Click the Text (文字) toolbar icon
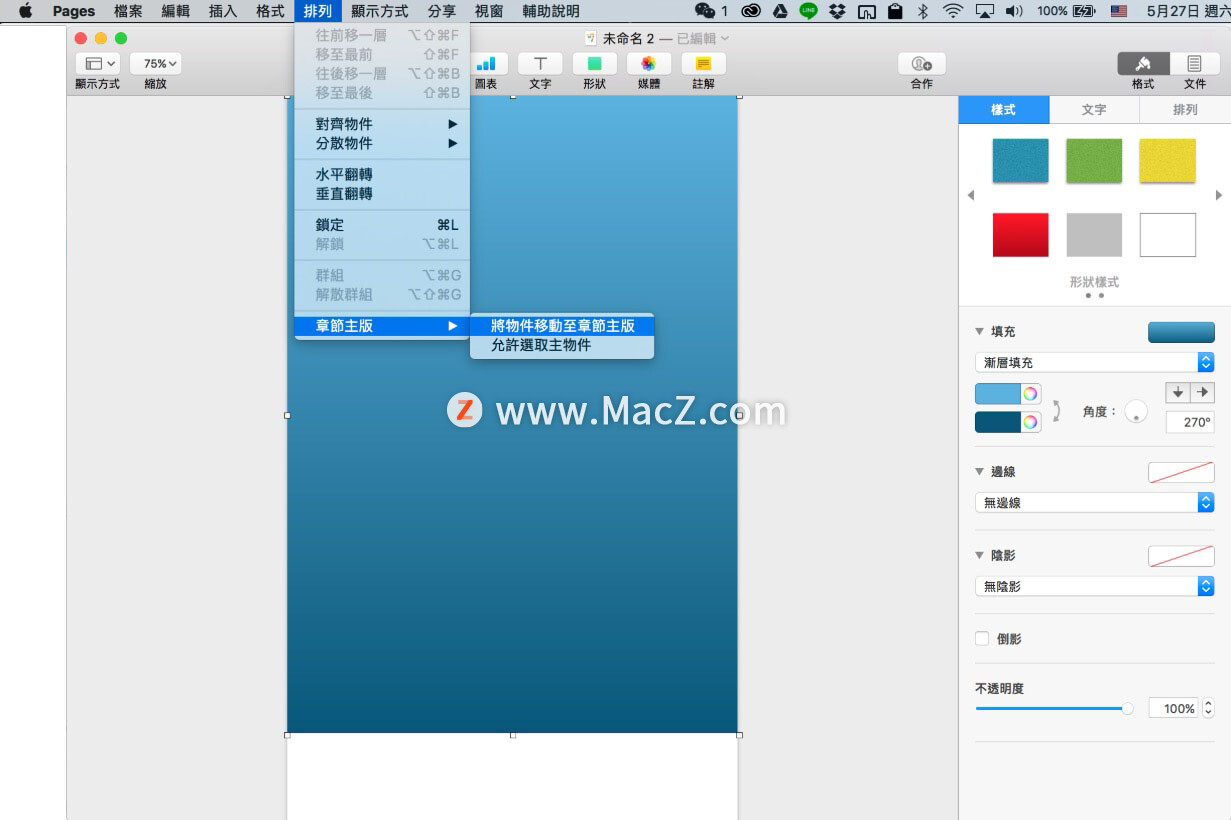1231x820 pixels. coord(540,64)
